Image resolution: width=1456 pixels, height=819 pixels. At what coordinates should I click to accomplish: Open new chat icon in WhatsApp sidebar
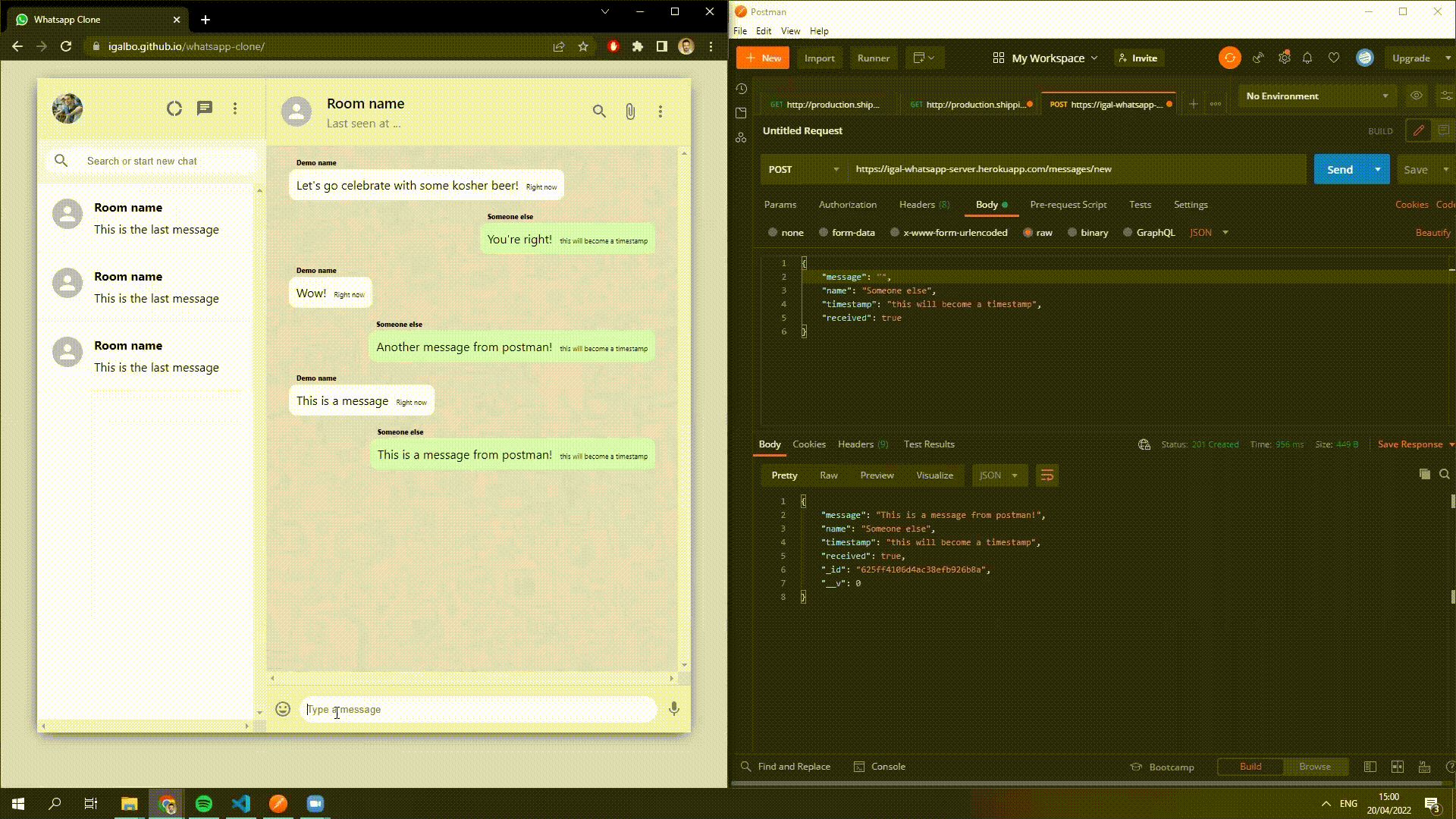coord(205,108)
